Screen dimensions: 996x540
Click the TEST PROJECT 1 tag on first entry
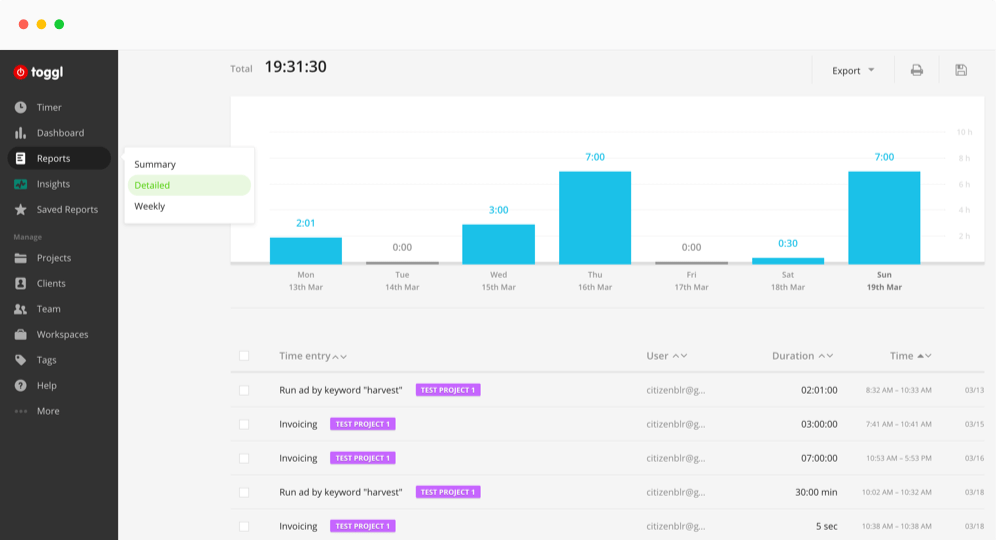pos(448,390)
